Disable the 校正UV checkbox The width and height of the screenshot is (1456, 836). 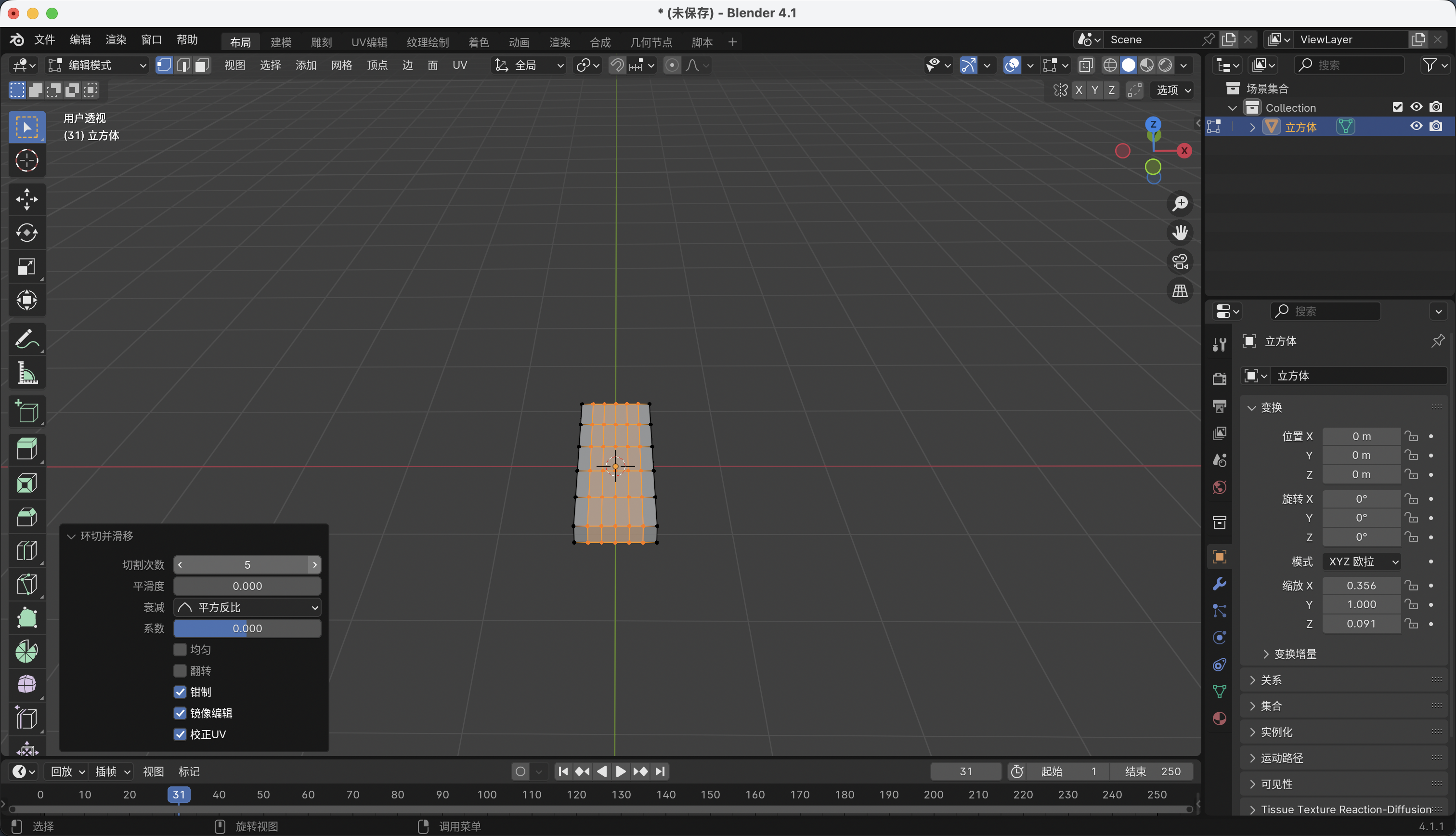click(x=180, y=734)
